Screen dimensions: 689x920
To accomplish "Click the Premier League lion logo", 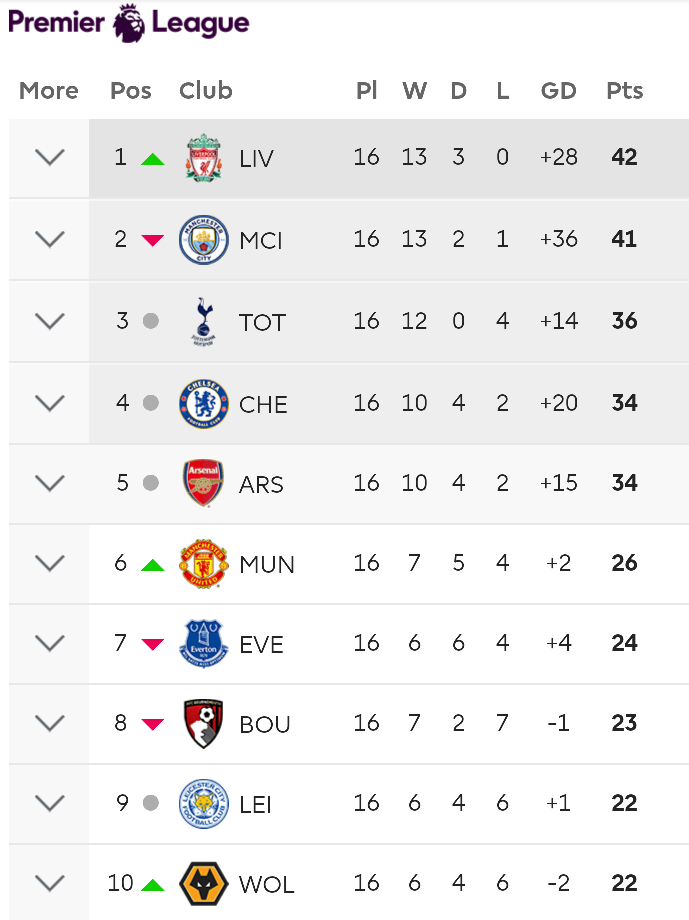I will click(129, 23).
